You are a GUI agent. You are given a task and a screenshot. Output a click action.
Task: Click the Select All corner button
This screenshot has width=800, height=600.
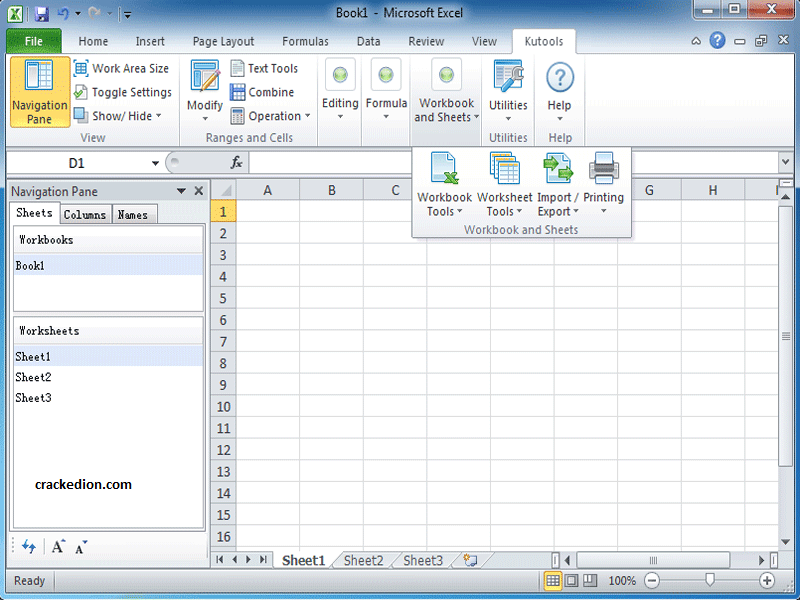tap(223, 190)
